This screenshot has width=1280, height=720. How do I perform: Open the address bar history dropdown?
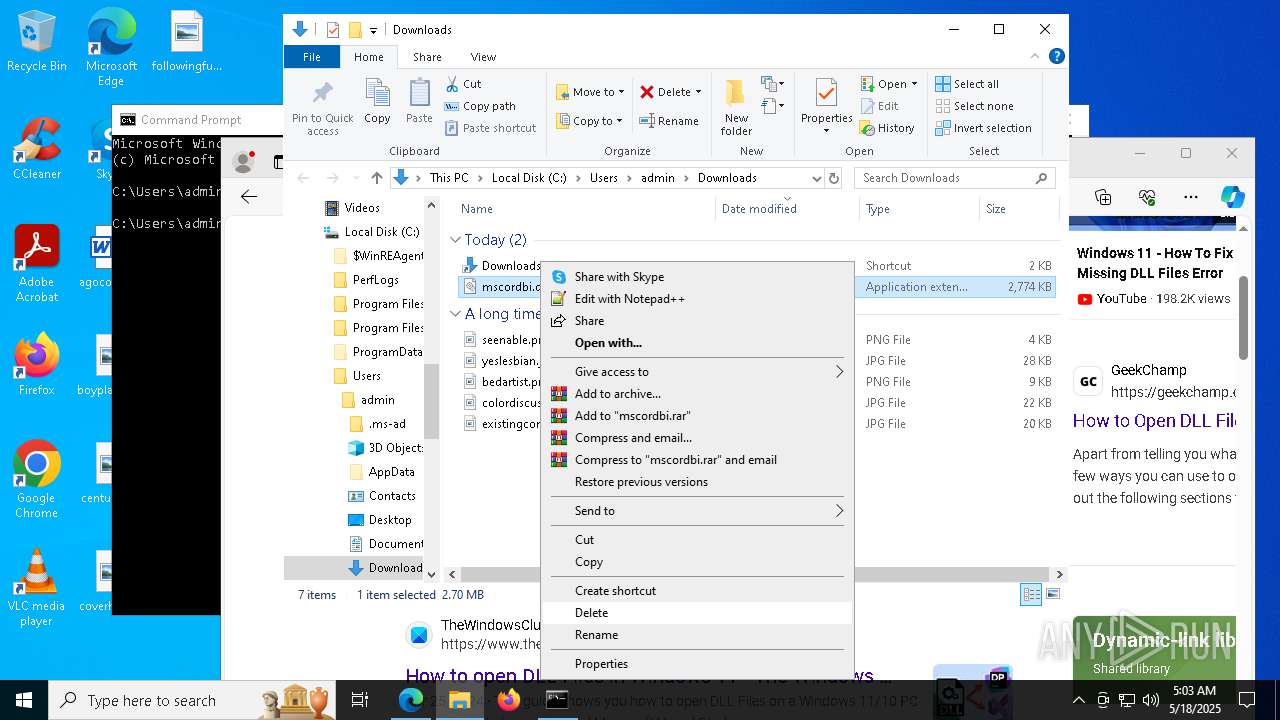tap(816, 178)
